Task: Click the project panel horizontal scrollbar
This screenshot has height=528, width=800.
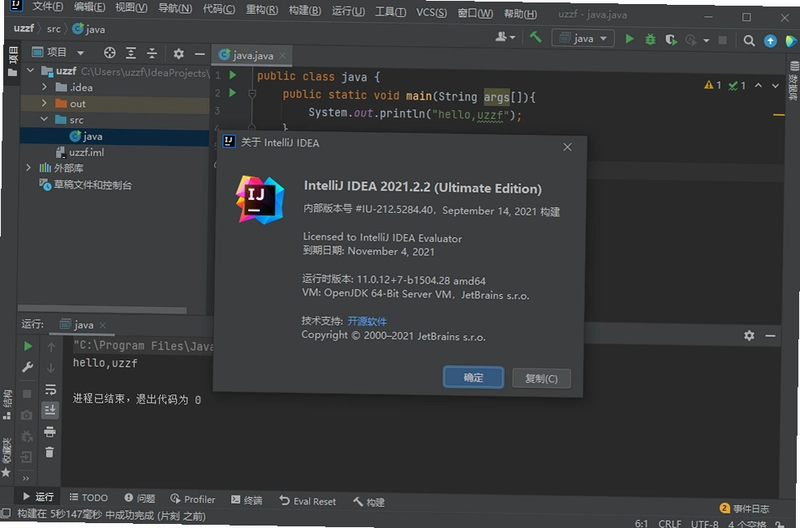Action: pyautogui.click(x=102, y=309)
